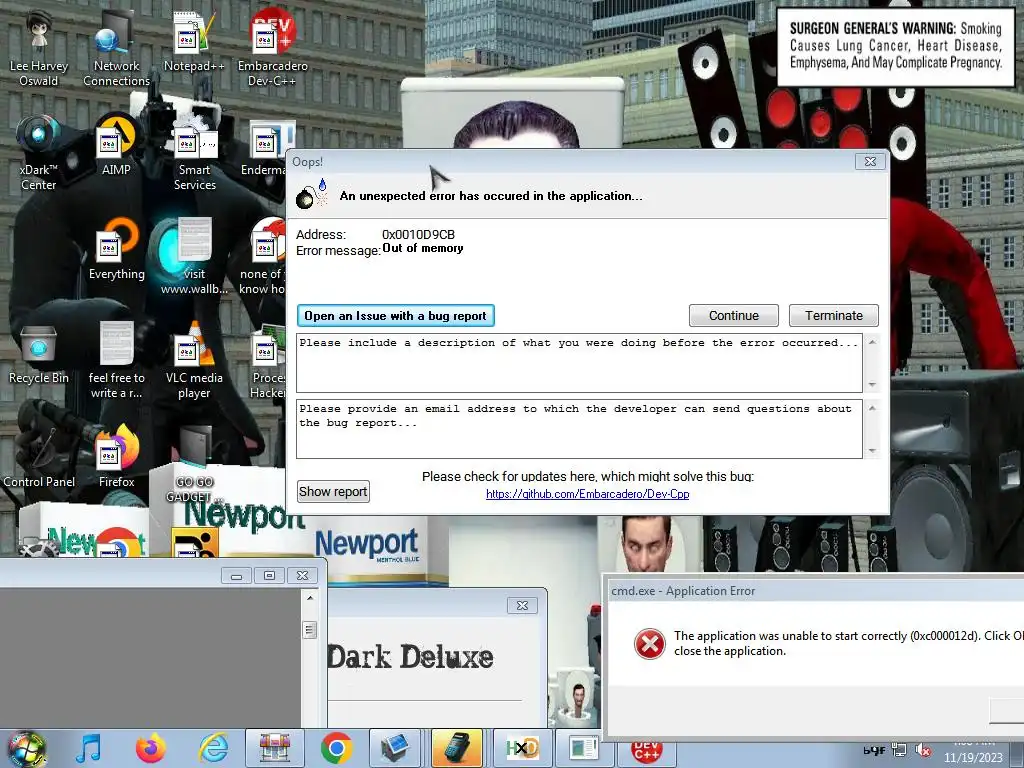This screenshot has width=1024, height=768.
Task: Launch Notepad++ from the desktop
Action: coord(194,42)
